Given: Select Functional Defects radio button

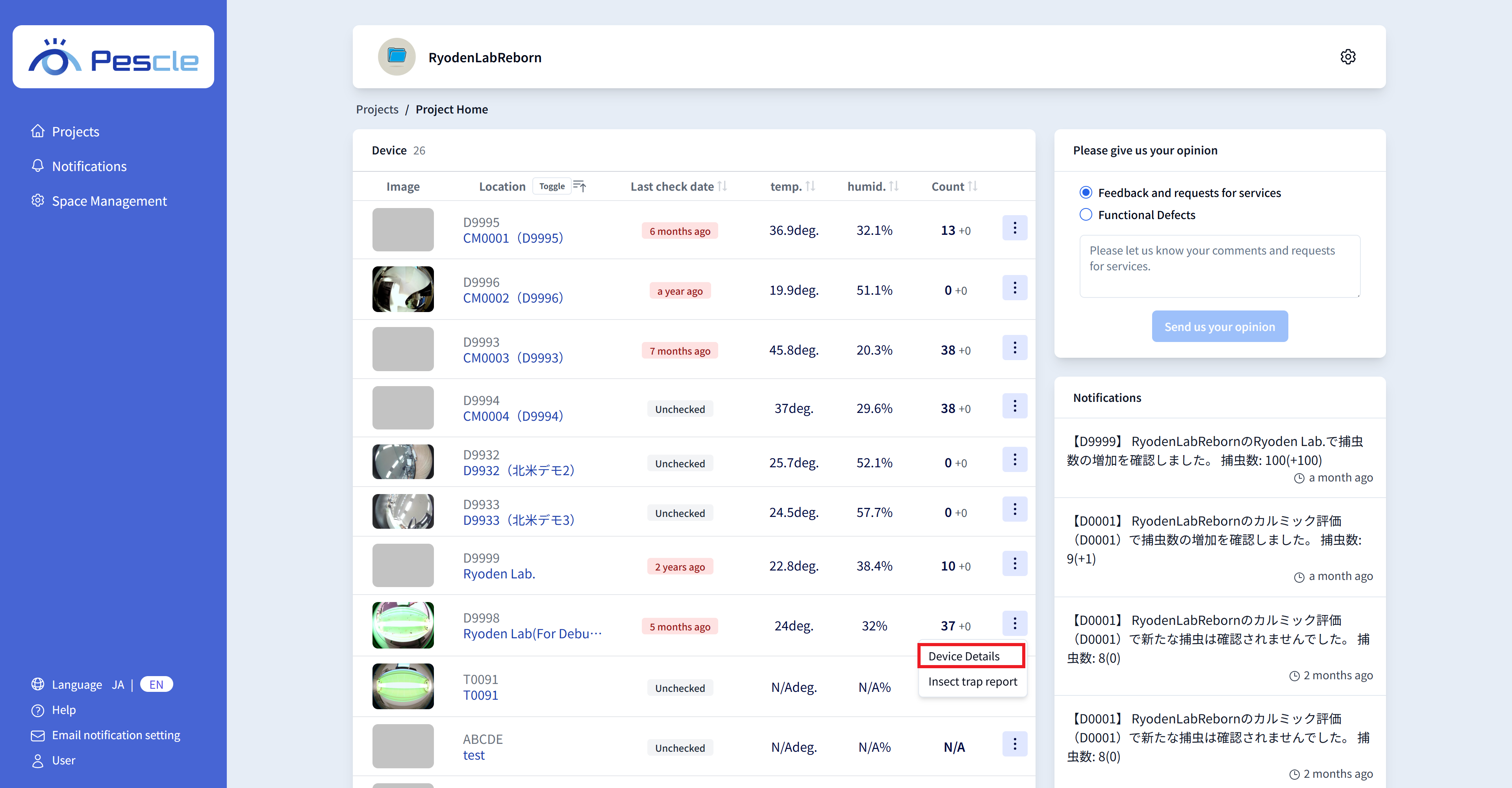Looking at the screenshot, I should click(1086, 215).
